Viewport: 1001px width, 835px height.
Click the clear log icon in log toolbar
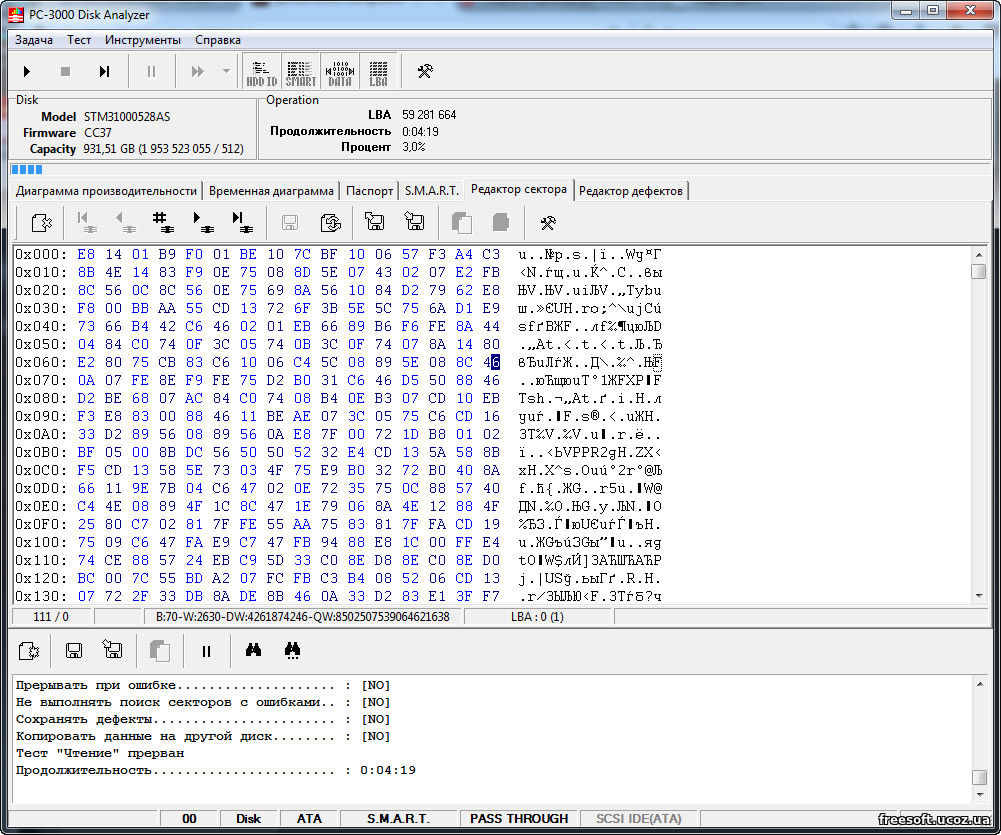29,651
